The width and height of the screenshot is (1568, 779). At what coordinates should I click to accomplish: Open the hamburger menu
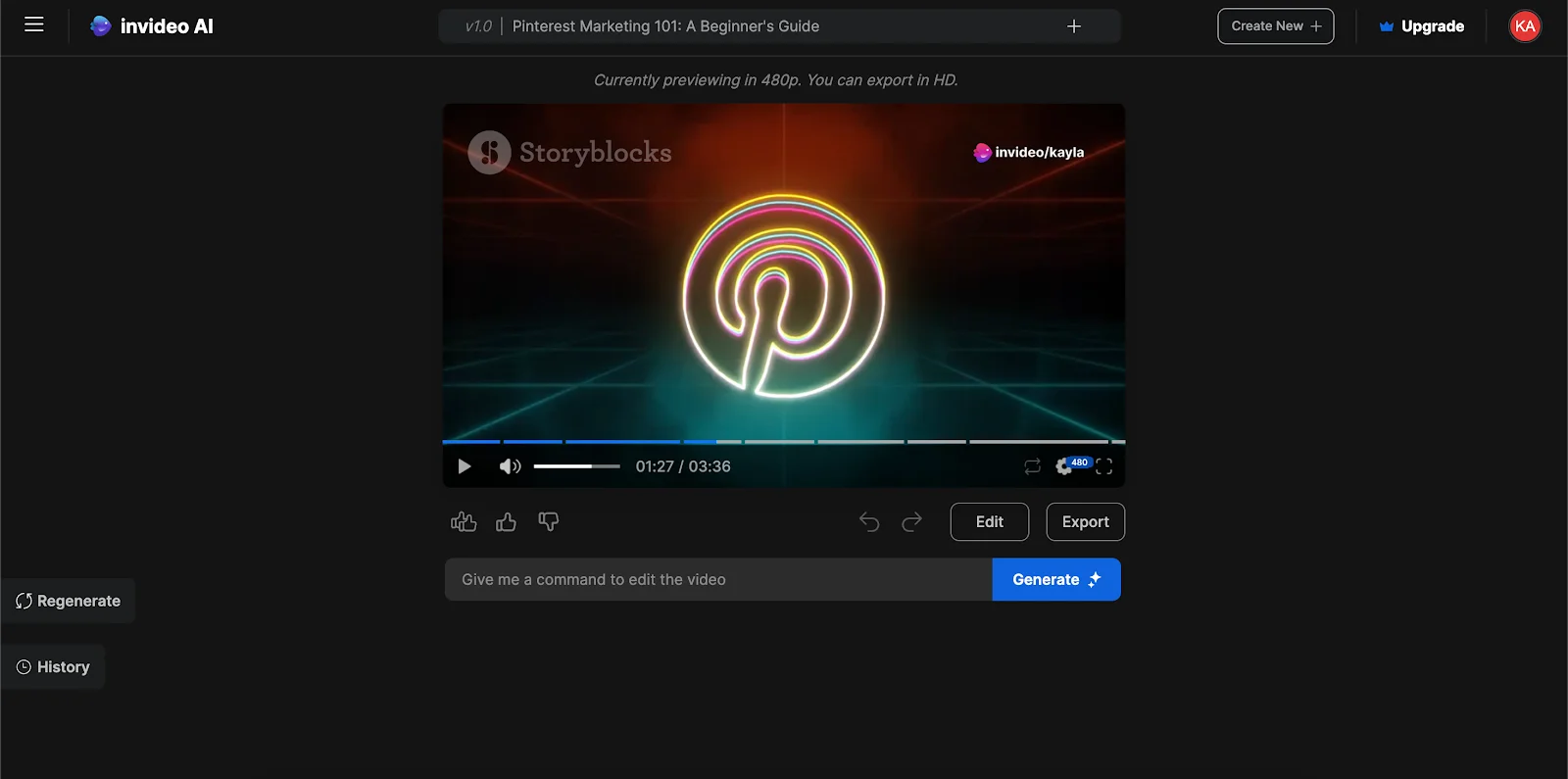pyautogui.click(x=34, y=24)
